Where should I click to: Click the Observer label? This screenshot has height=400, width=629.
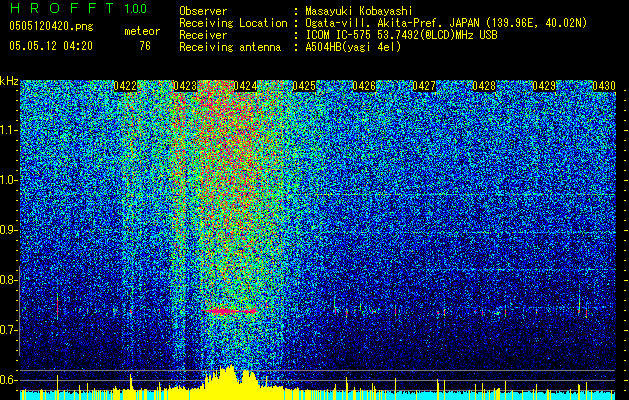pos(203,11)
